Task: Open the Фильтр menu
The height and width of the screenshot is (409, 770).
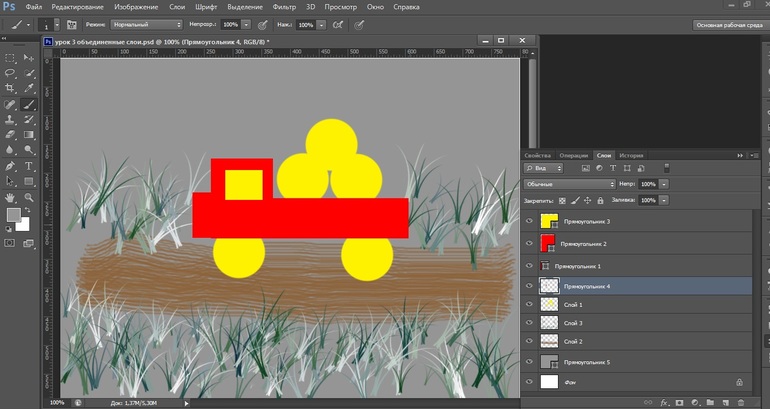Action: 284,7
